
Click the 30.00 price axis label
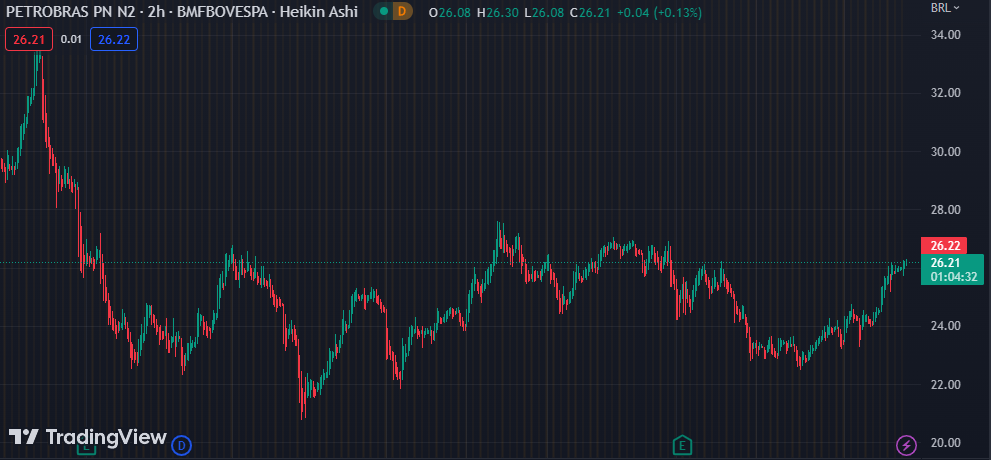tap(946, 152)
